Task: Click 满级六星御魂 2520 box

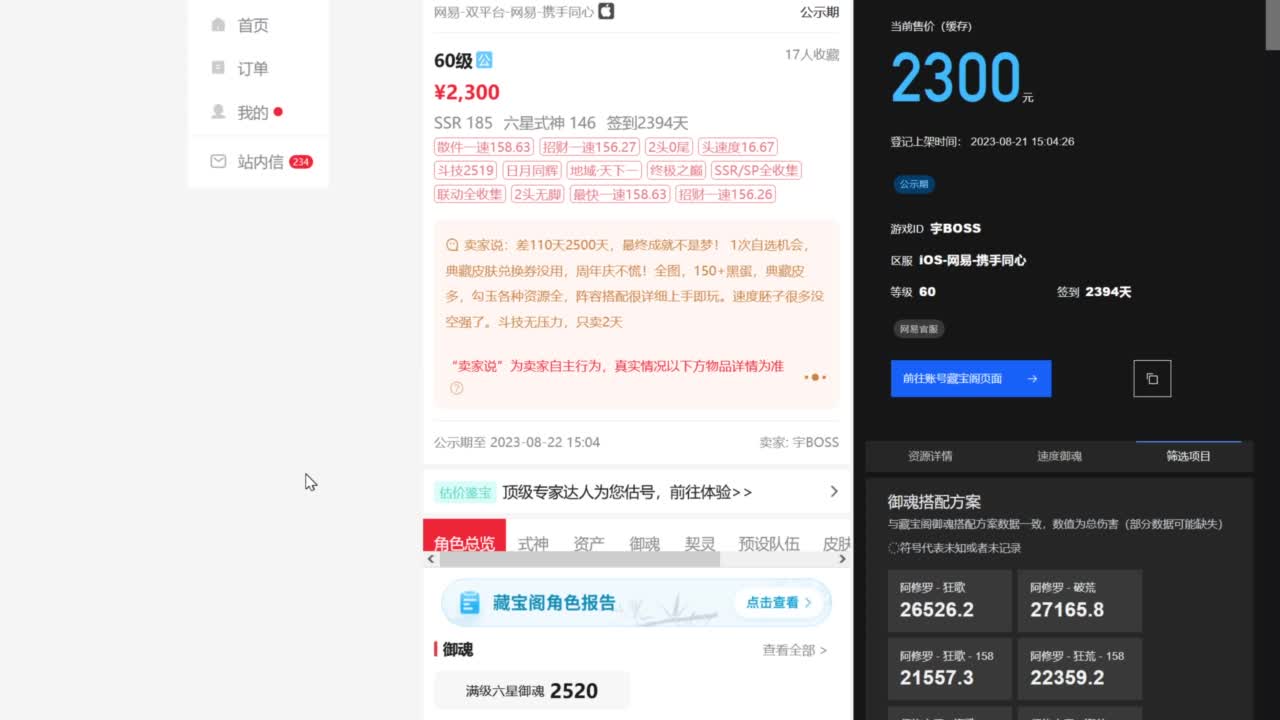Action: 532,691
